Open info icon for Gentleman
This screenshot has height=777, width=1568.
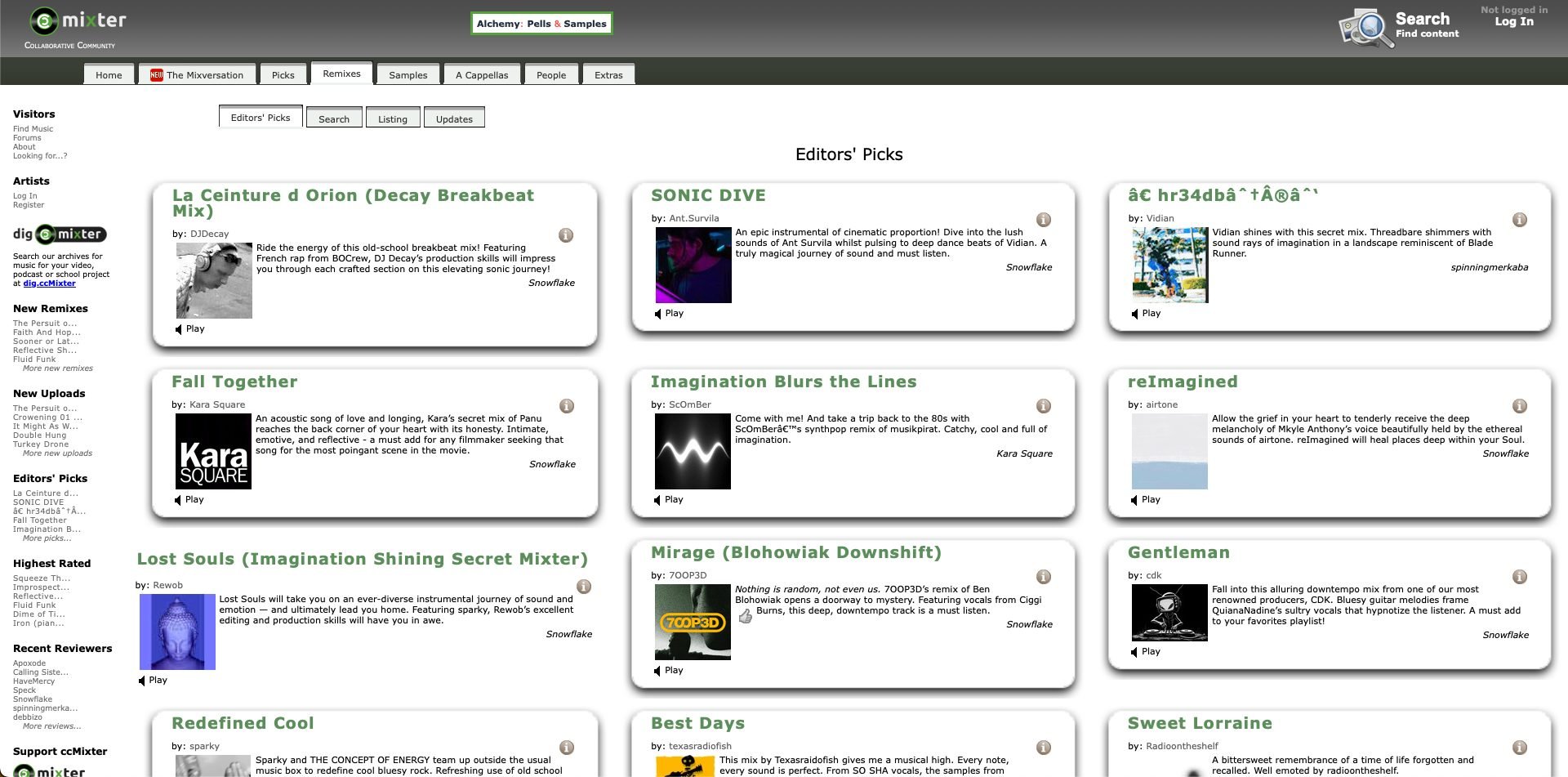(x=1520, y=577)
